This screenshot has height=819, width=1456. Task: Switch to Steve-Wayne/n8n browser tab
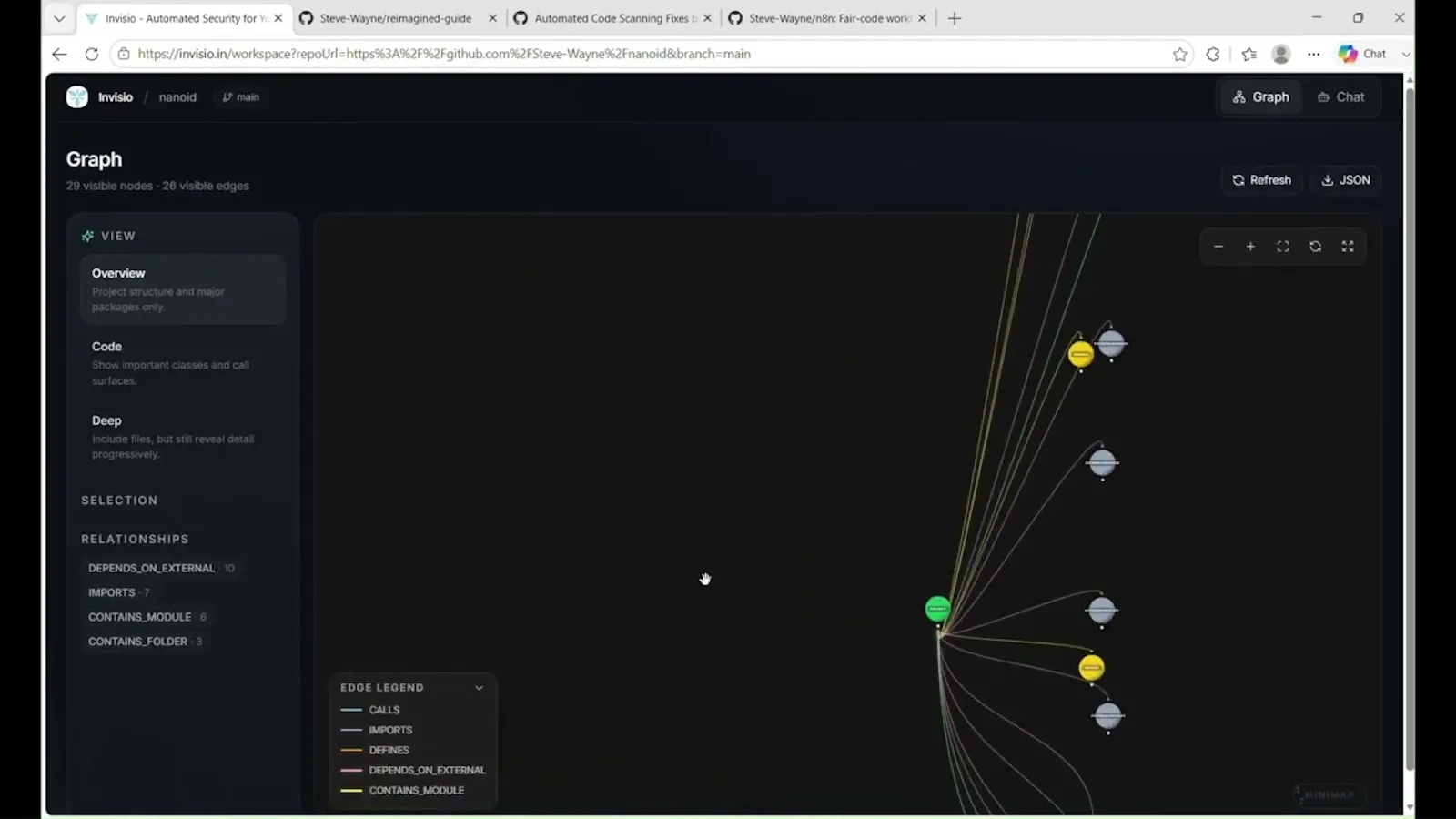tap(828, 18)
